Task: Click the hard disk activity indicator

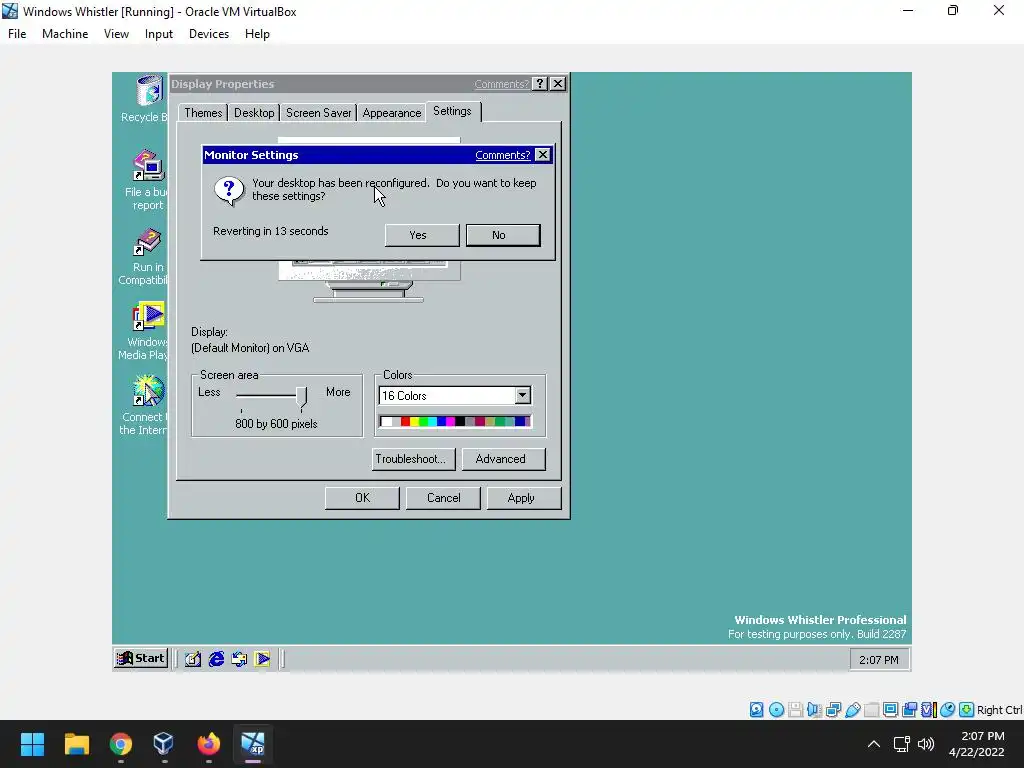Action: pos(756,710)
